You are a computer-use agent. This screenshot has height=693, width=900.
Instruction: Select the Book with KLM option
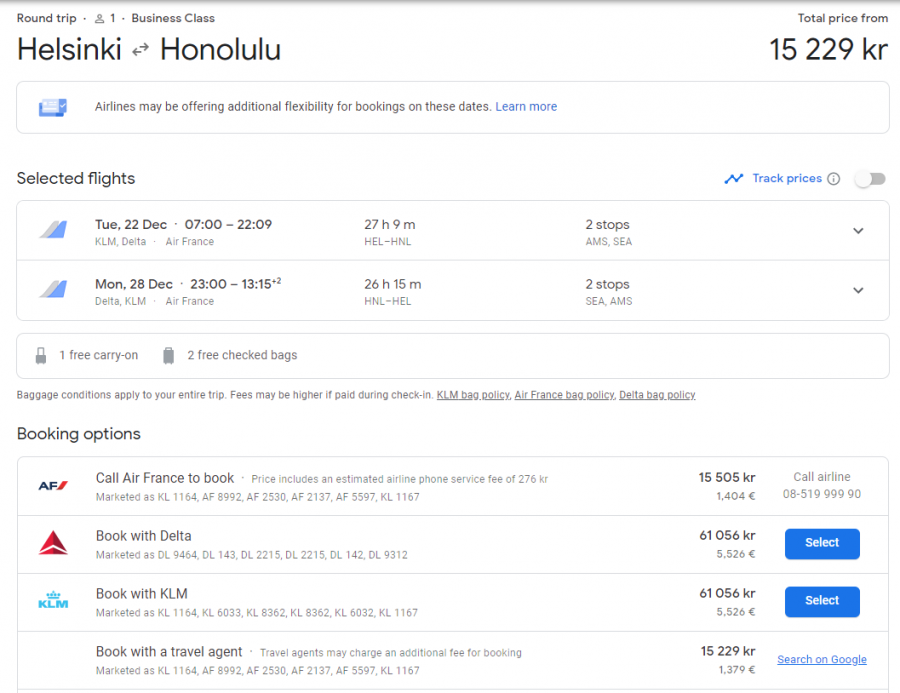tap(822, 601)
